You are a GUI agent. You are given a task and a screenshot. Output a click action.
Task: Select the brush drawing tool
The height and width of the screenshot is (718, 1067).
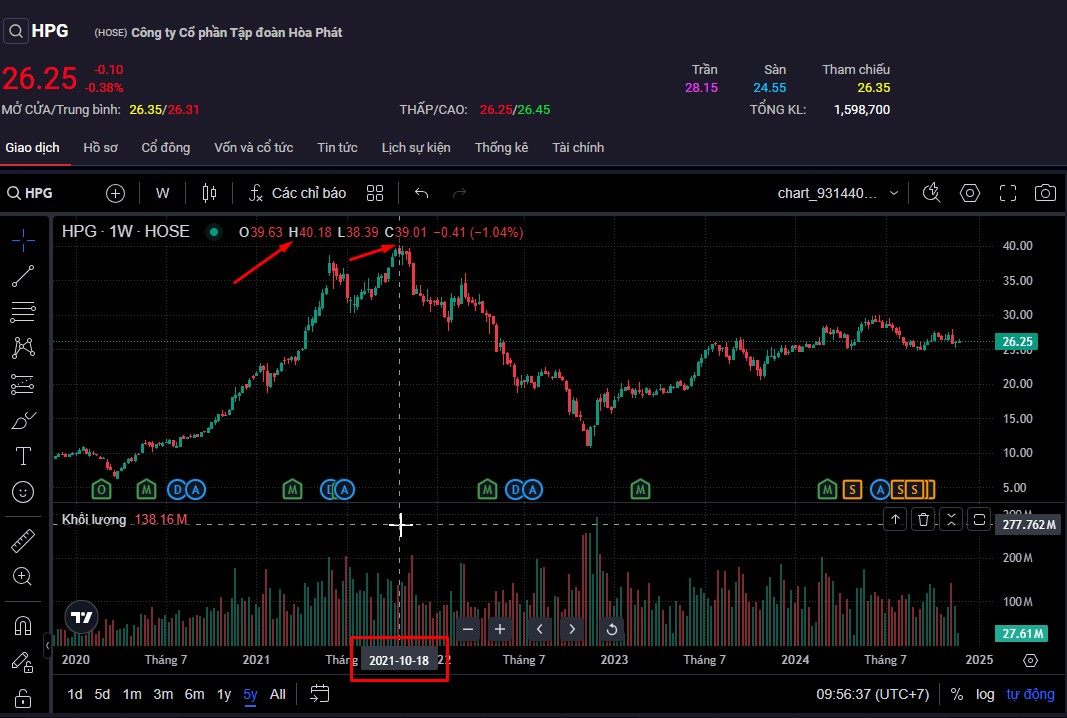pyautogui.click(x=23, y=421)
